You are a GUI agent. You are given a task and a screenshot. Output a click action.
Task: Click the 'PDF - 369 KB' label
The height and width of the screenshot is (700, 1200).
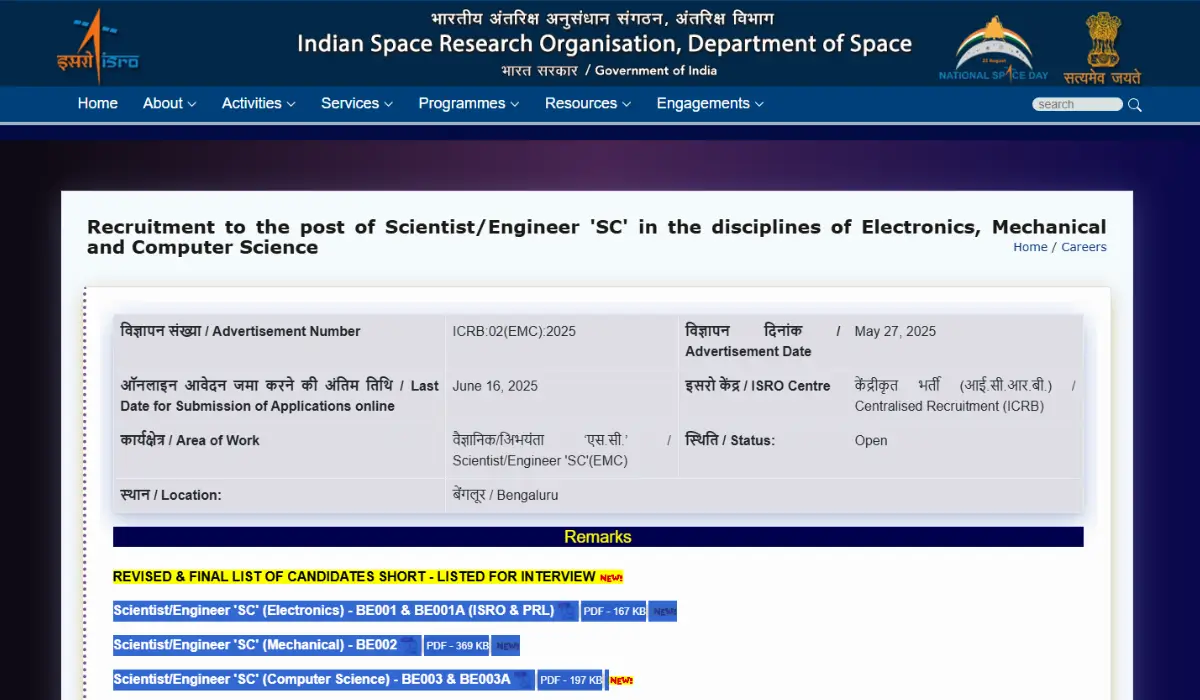pos(457,646)
